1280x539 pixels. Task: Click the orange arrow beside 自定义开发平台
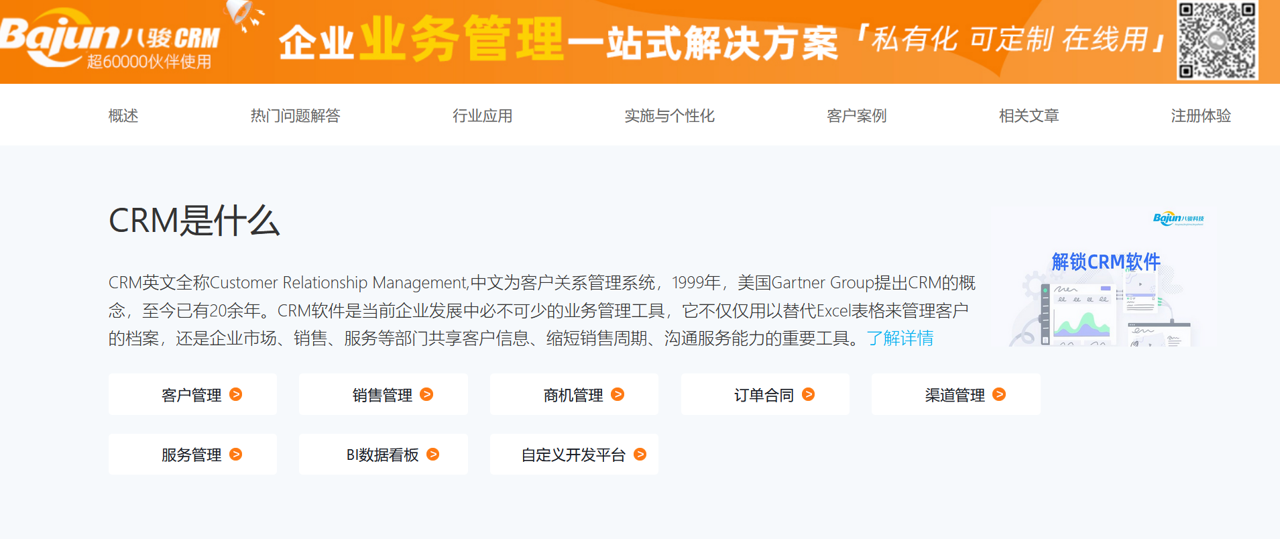pyautogui.click(x=640, y=454)
